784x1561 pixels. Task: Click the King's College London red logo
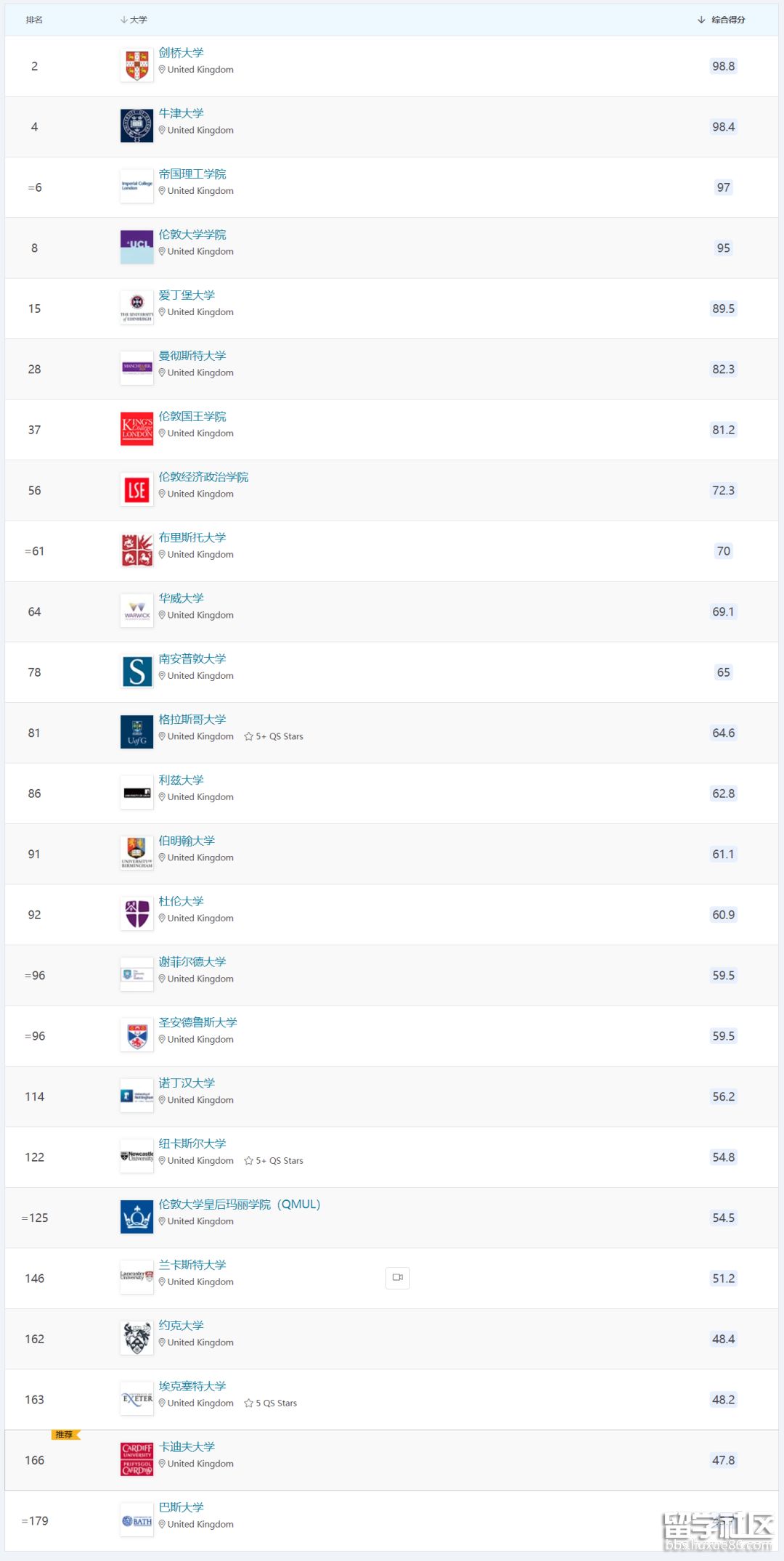pos(136,429)
